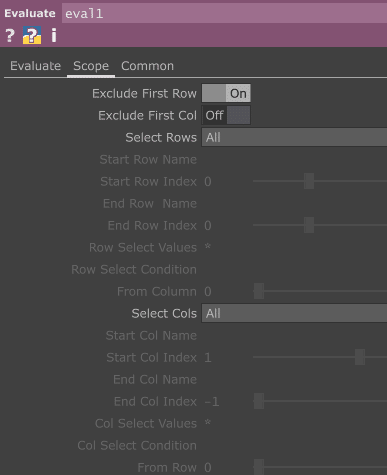Click the Start Row Index slider handle
Screen dimensions: 387x475
tap(309, 181)
